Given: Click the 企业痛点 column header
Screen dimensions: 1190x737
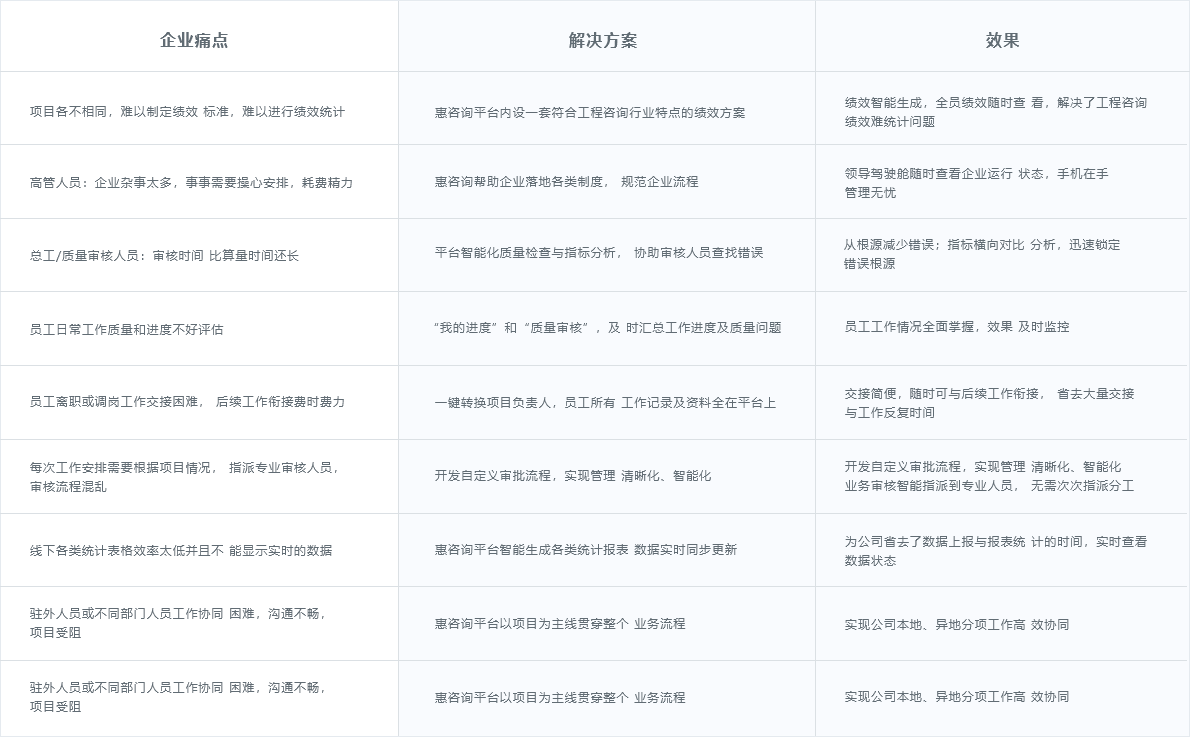Looking at the screenshot, I should pos(194,40).
